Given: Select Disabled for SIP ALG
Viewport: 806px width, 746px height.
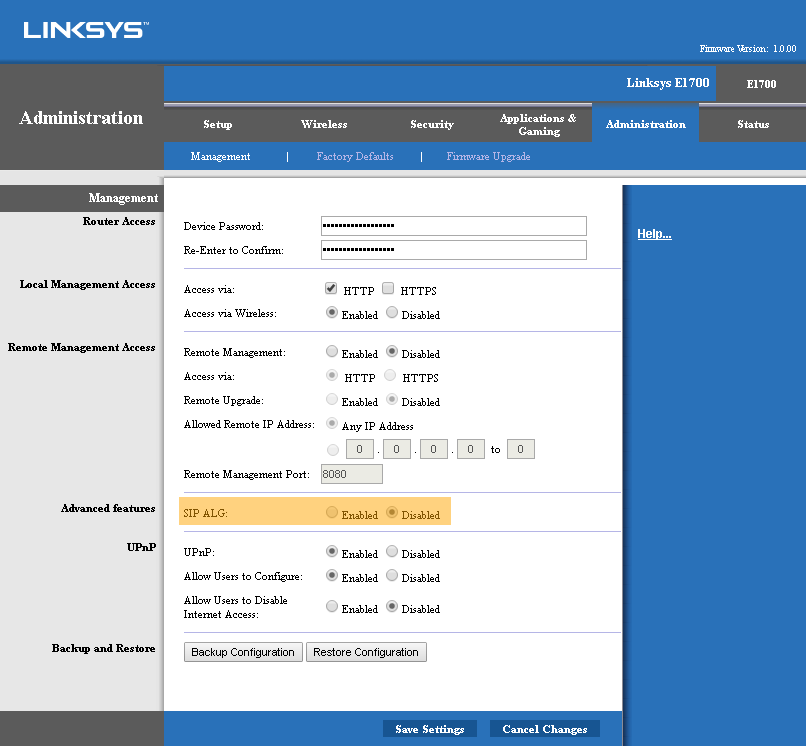Looking at the screenshot, I should (x=392, y=512).
